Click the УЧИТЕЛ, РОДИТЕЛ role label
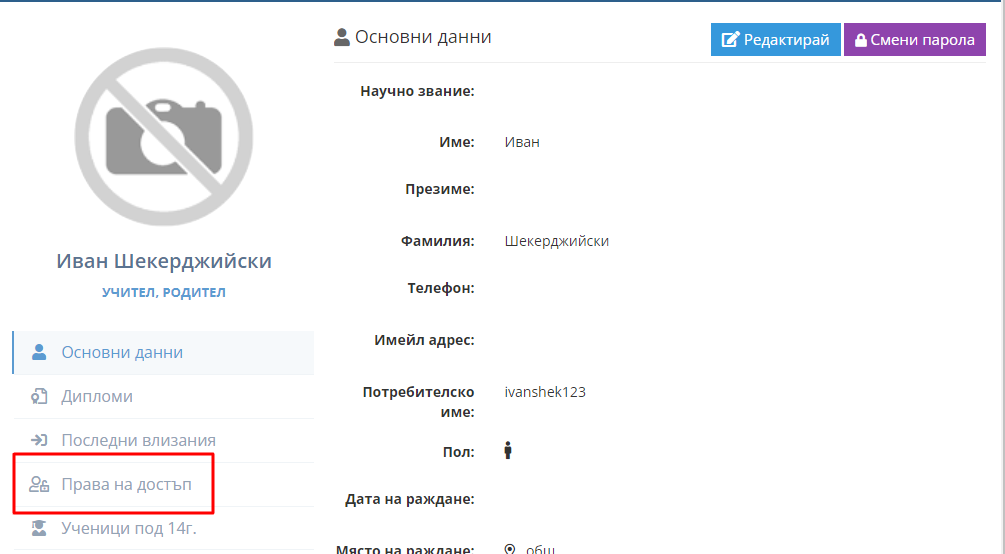The image size is (1005, 554). pos(164,293)
